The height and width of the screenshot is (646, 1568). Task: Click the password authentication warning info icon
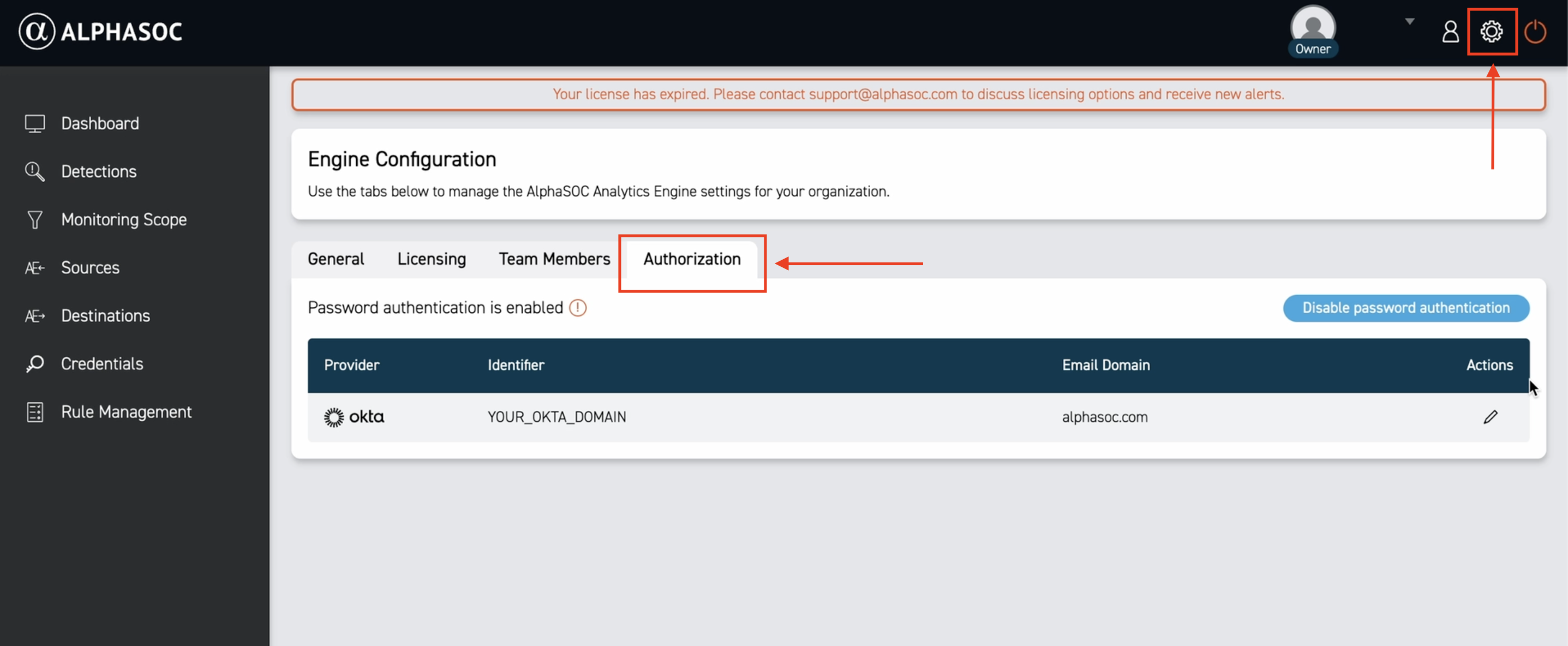pos(577,308)
